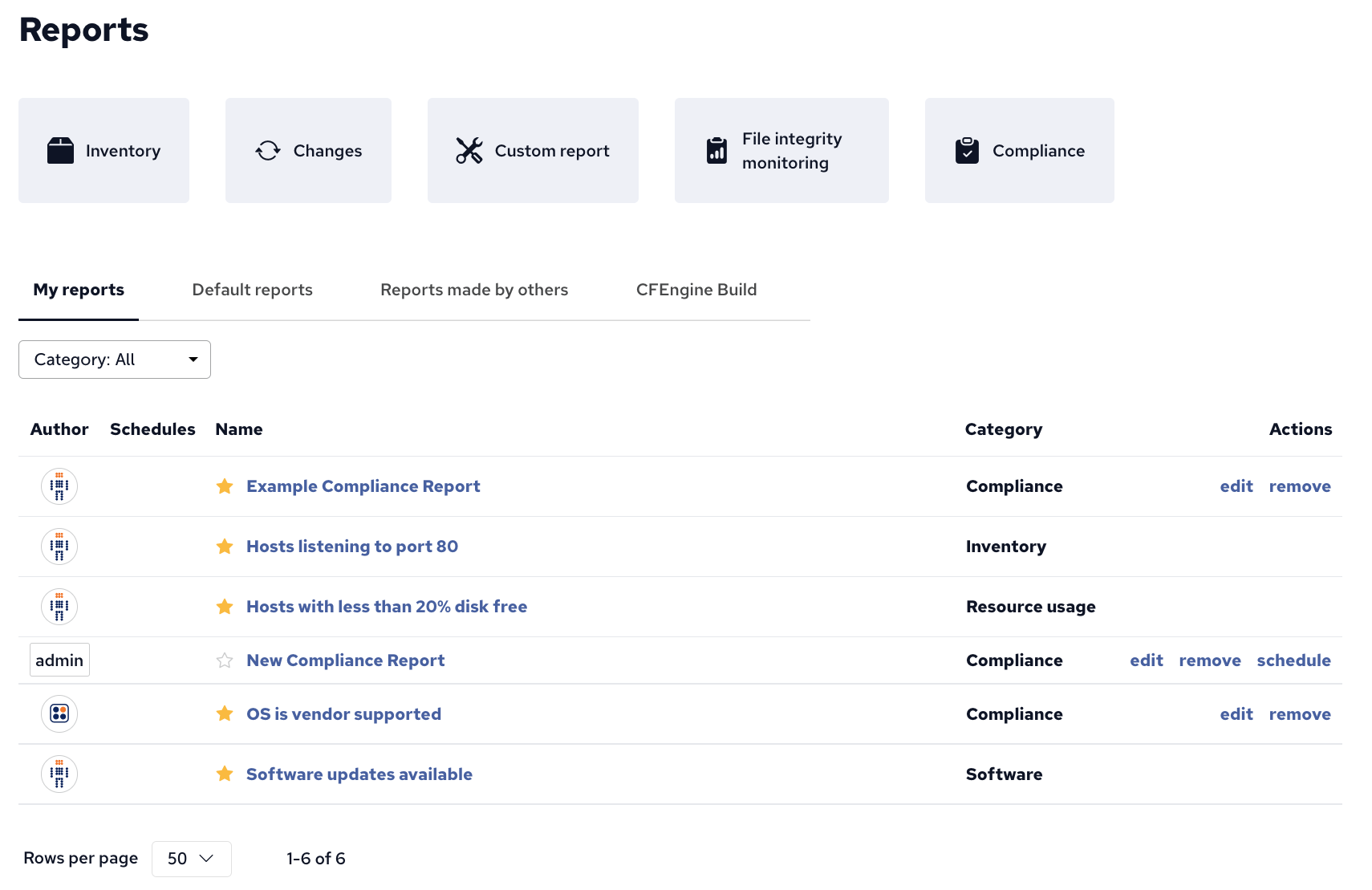This screenshot has height=890, width=1372.
Task: Click the Software category cell
Action: (x=1005, y=774)
